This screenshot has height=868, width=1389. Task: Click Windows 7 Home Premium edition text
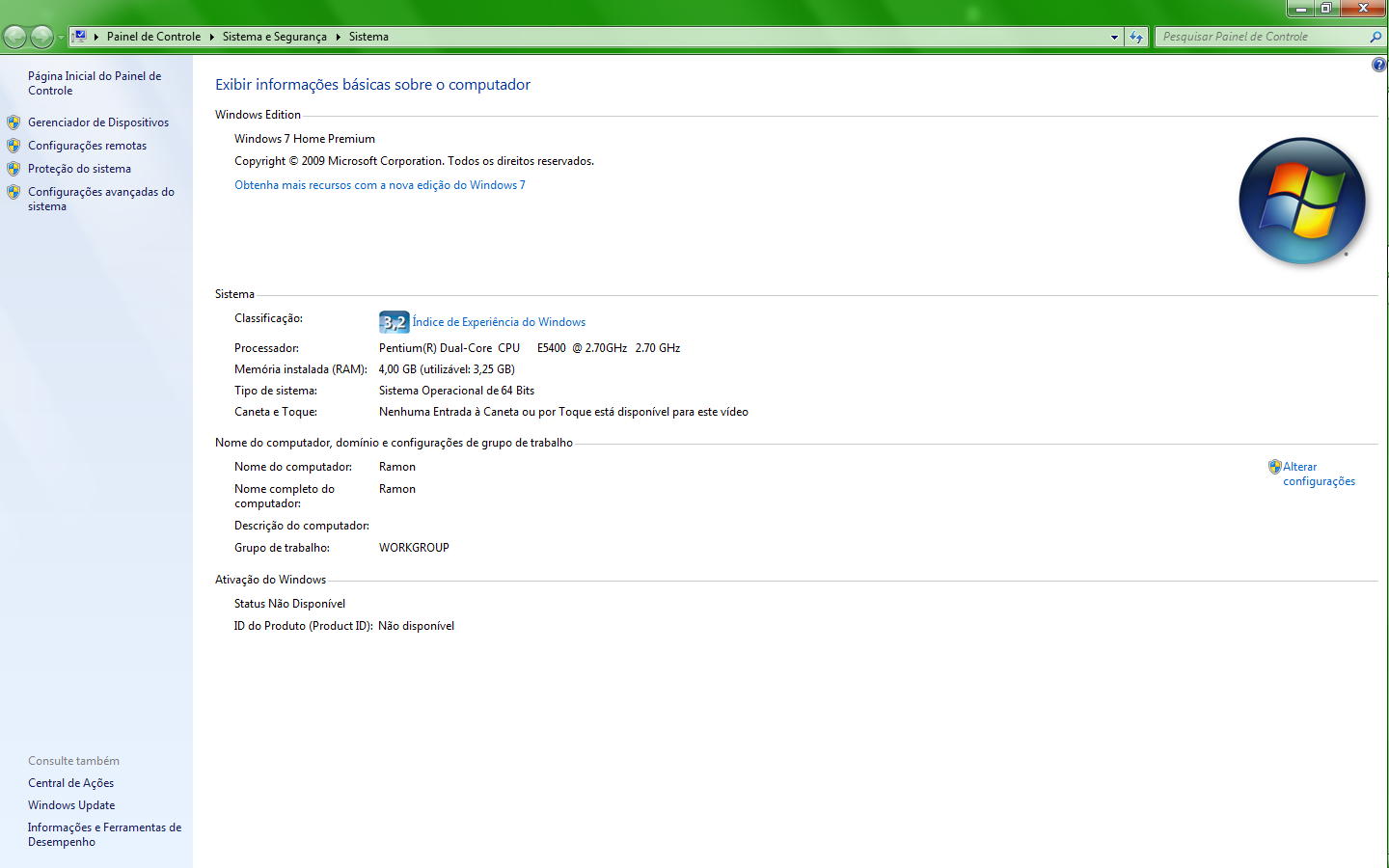305,139
